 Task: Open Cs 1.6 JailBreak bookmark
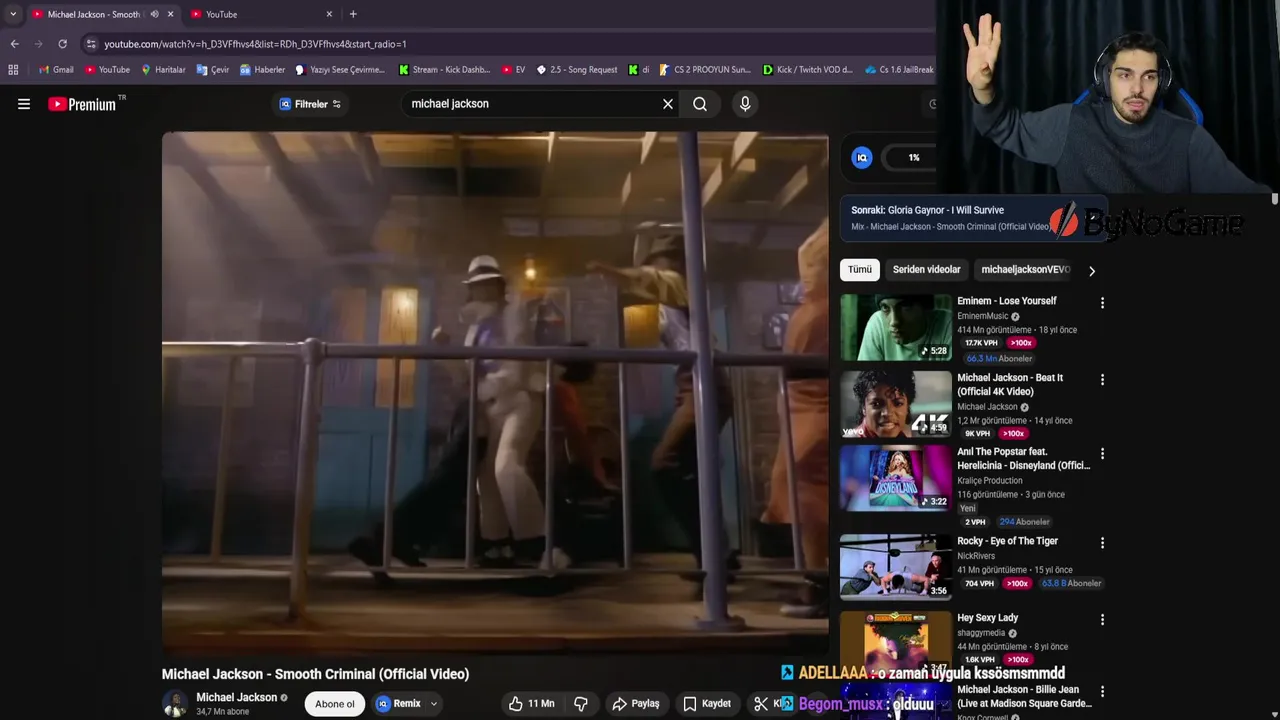click(899, 70)
